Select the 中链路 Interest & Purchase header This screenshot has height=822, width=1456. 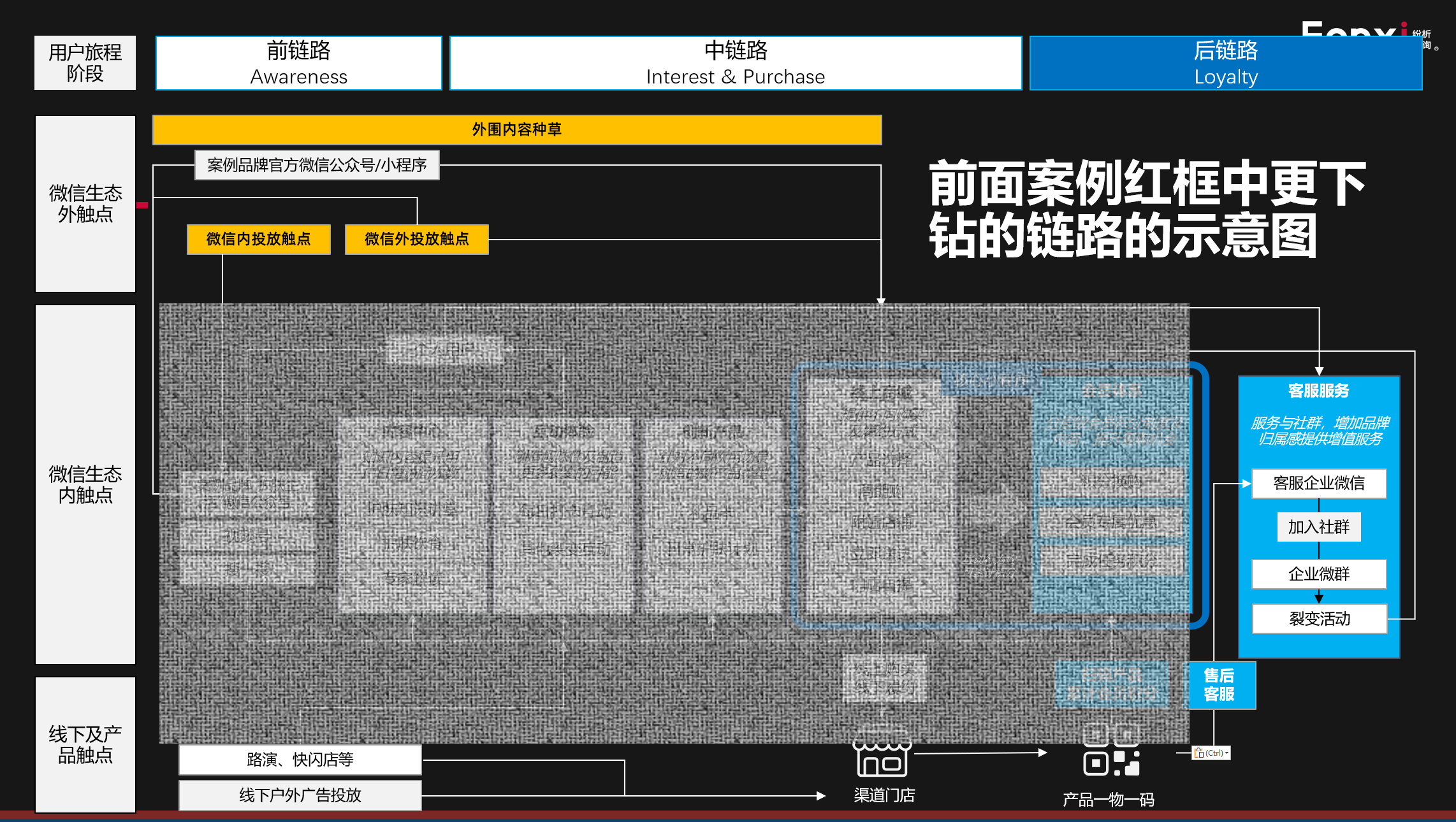point(735,63)
